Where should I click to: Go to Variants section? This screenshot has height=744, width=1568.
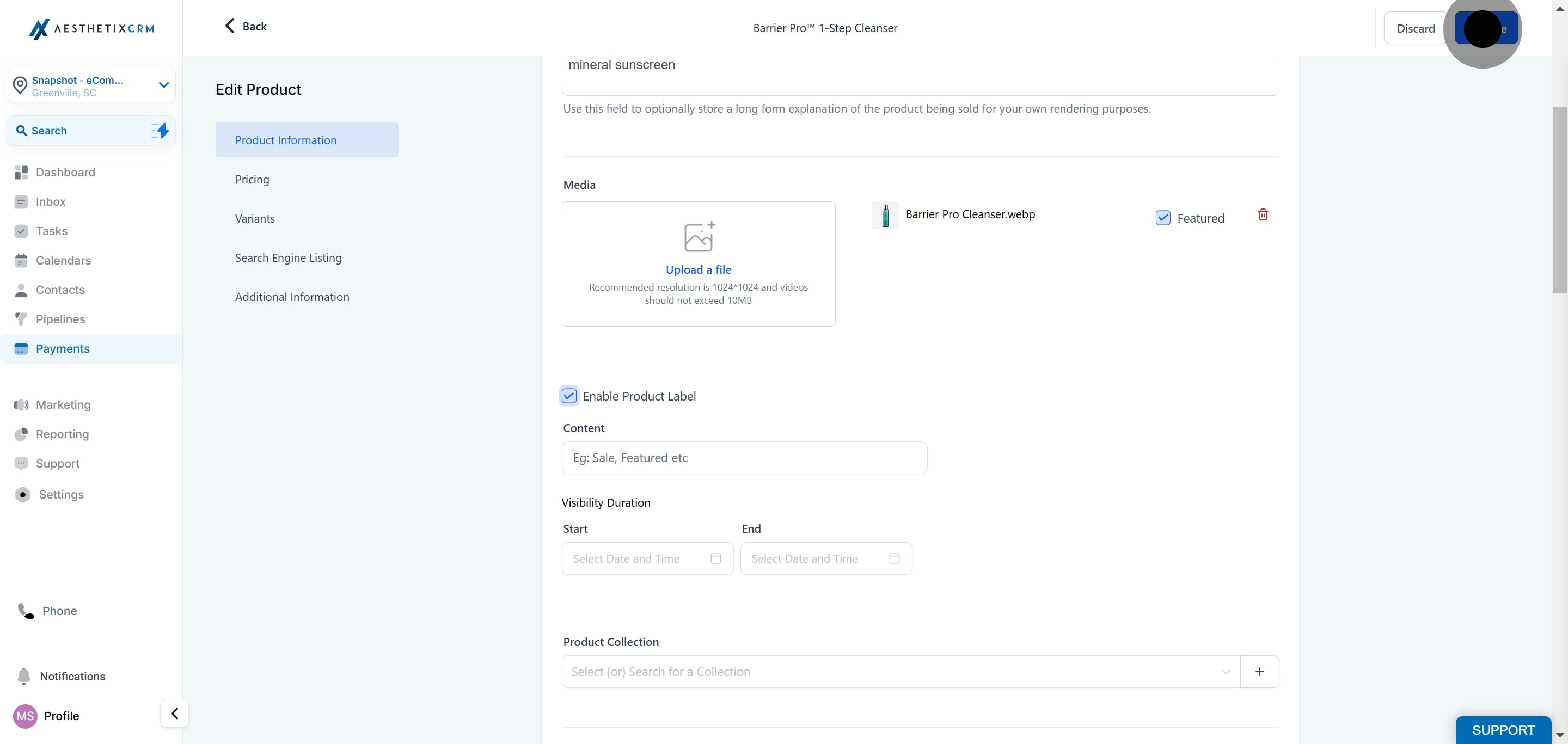(x=255, y=218)
